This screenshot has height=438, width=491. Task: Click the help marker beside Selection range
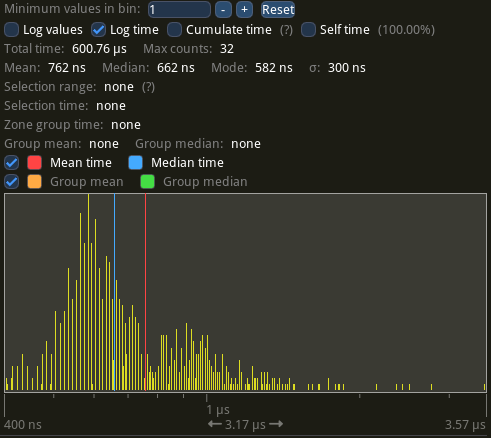[x=148, y=87]
